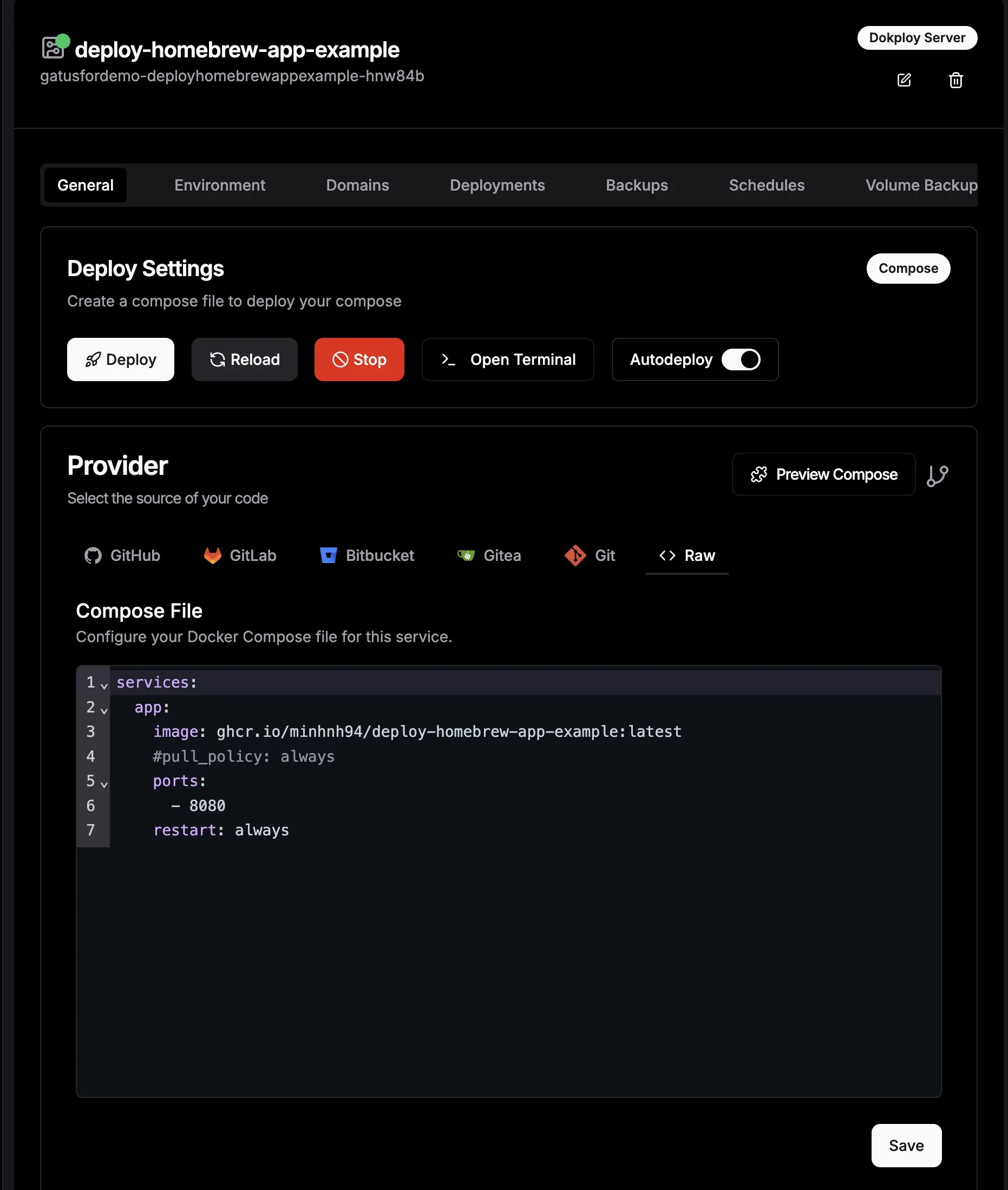The height and width of the screenshot is (1190, 1008).
Task: Click the git branch icon beside Preview Compose
Action: [937, 475]
